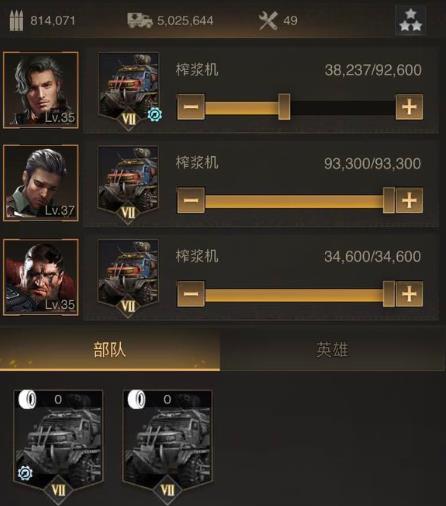The height and width of the screenshot is (506, 446).
Task: Click the blue gear icon on first squad vehicle
Action: tap(155, 114)
